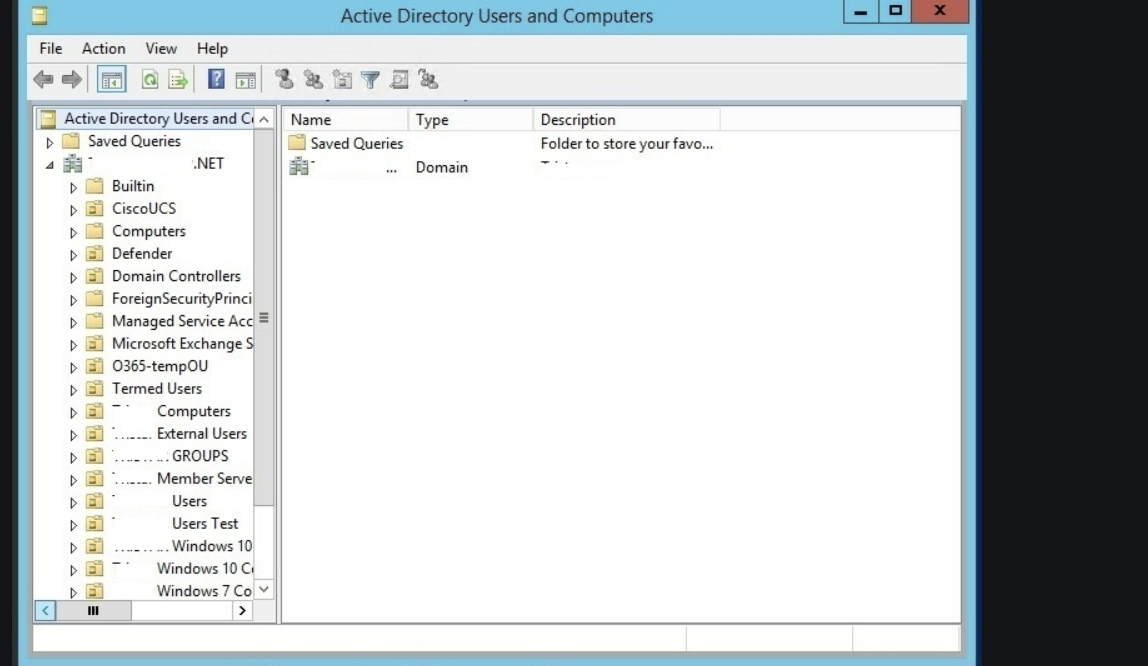1148x666 pixels.
Task: Select the root Active Directory Users and Computers node
Action: click(x=158, y=119)
